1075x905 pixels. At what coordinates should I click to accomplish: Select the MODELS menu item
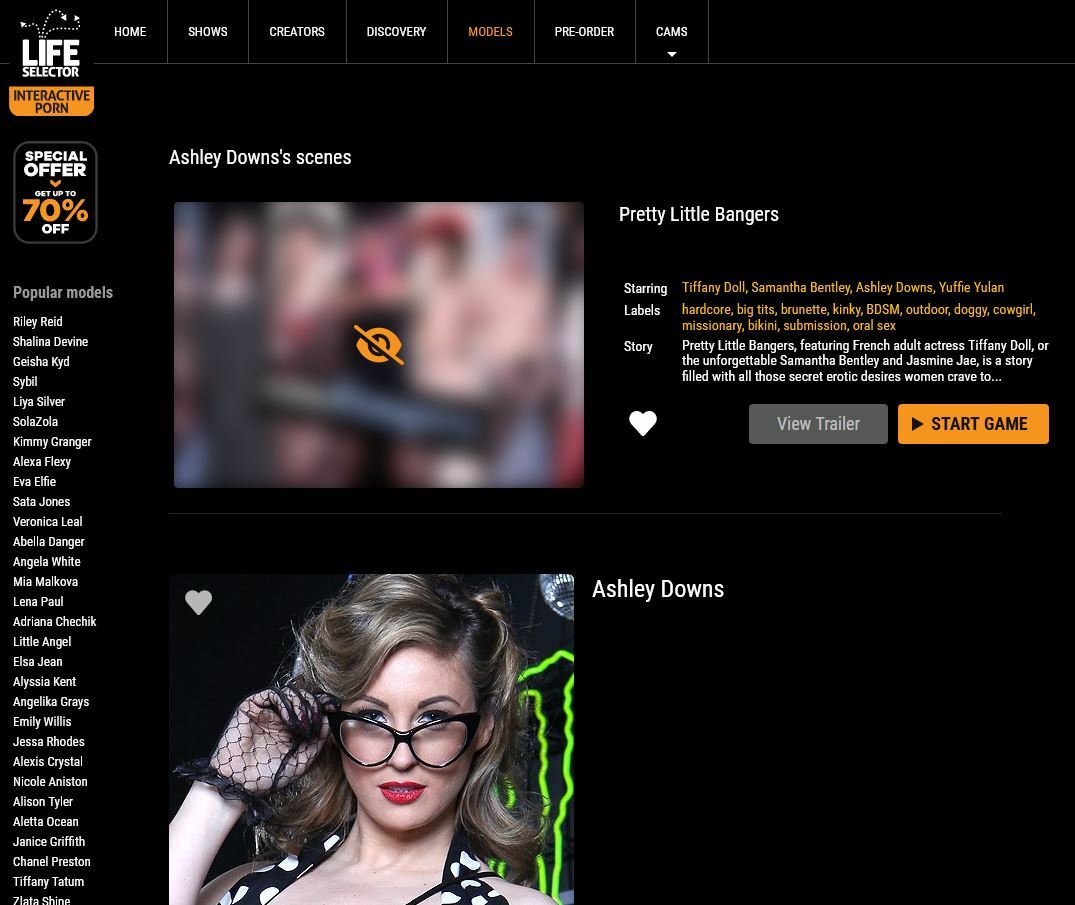pyautogui.click(x=490, y=32)
